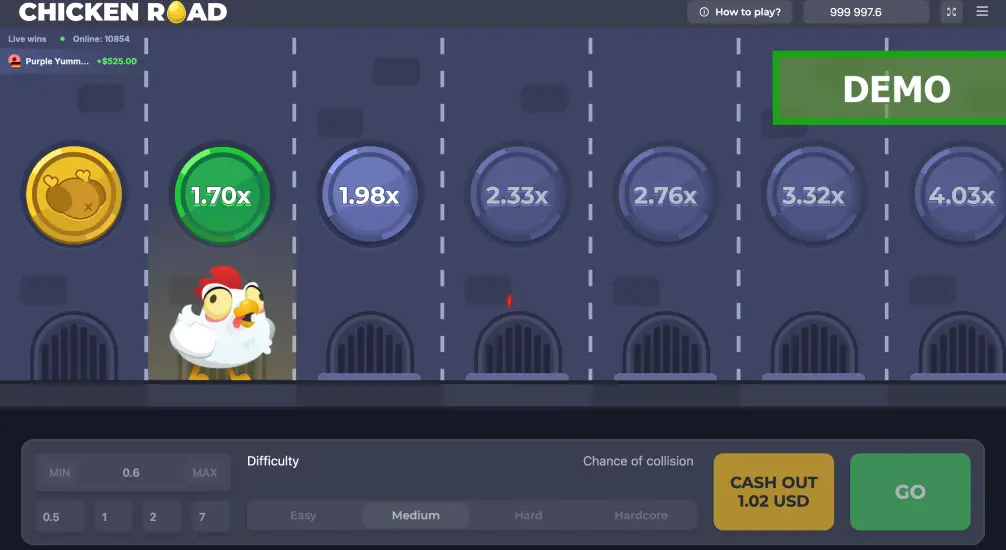Click the Chance of collision label
The image size is (1006, 550).
click(x=638, y=461)
